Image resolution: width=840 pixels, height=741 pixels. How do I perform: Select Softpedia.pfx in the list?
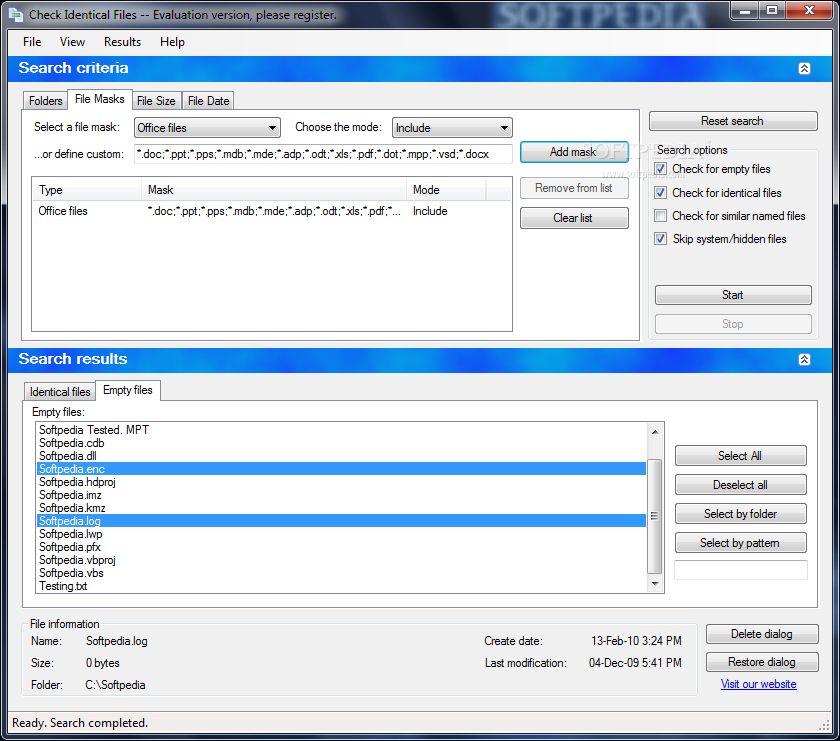tap(342, 547)
